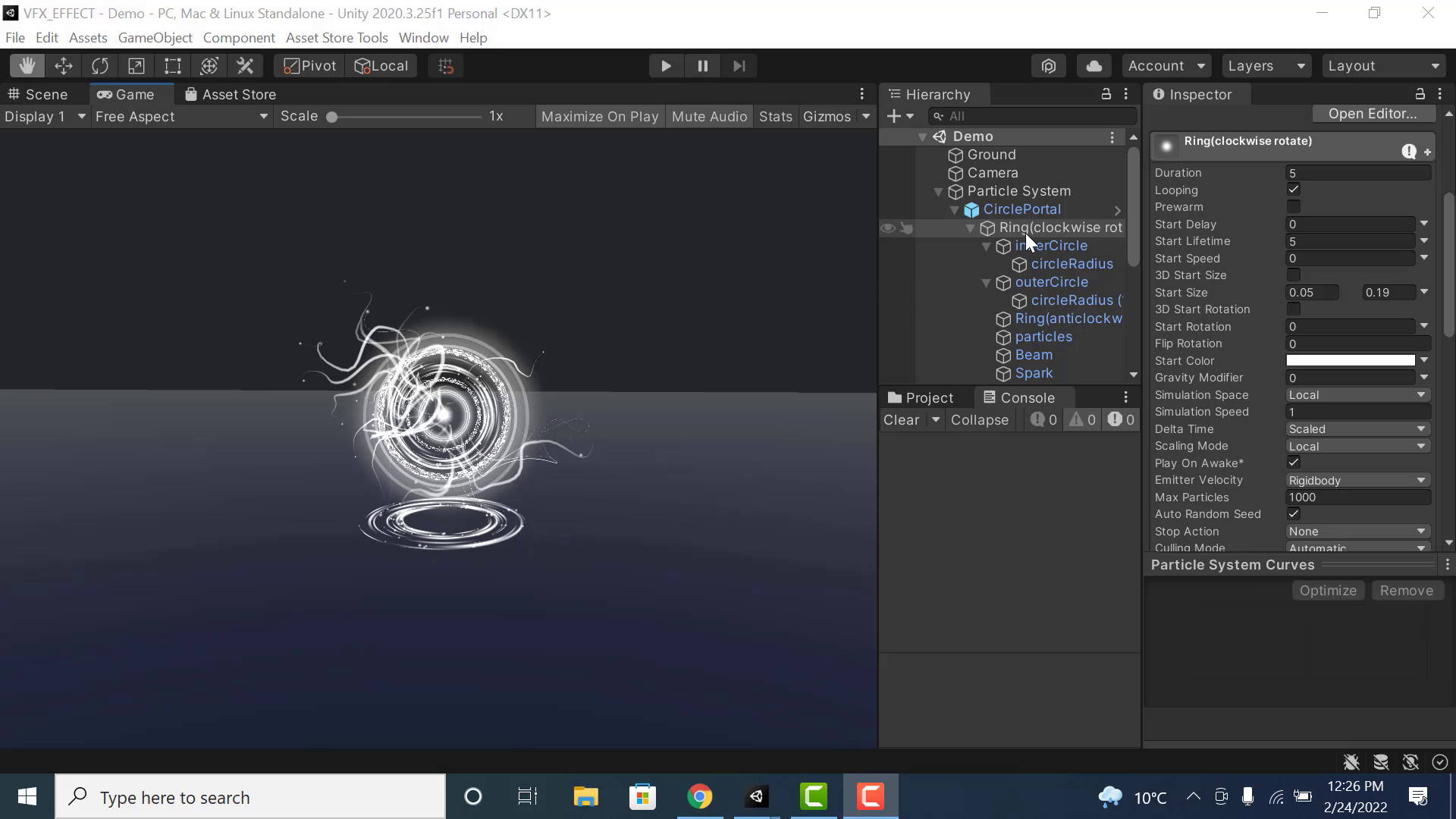Select the Hand tool in toolbar
This screenshot has width=1456, height=819.
pos(27,66)
